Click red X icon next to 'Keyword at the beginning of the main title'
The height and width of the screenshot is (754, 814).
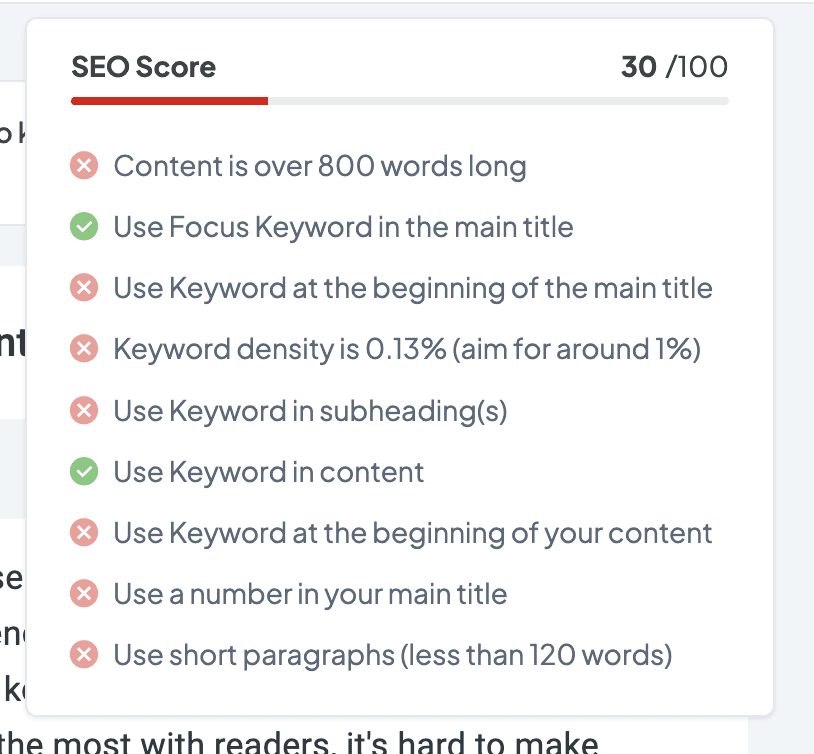click(x=84, y=289)
